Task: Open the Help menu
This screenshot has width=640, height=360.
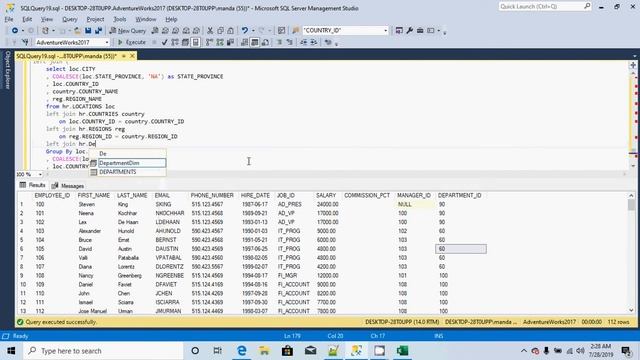Action: tap(171, 19)
